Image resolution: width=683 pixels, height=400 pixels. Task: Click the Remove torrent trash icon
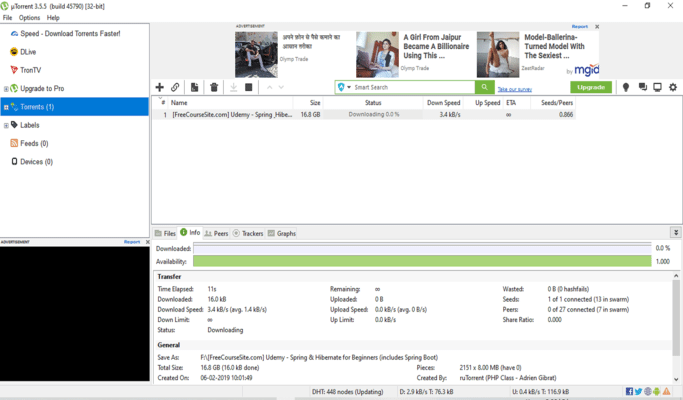[x=214, y=87]
